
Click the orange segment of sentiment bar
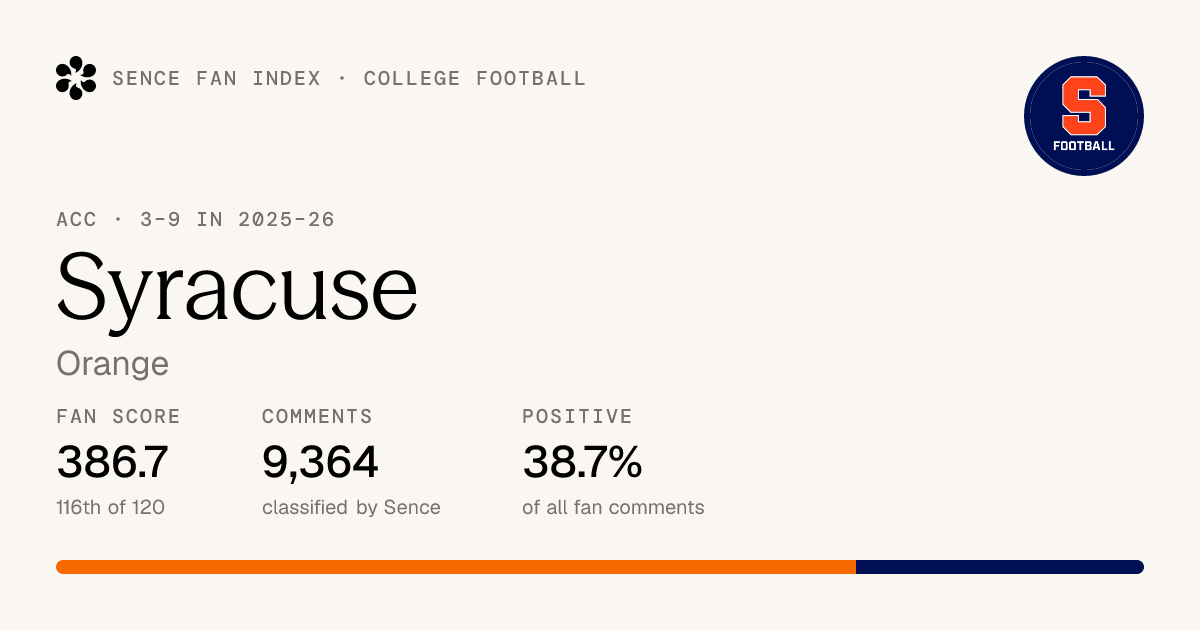pos(456,567)
